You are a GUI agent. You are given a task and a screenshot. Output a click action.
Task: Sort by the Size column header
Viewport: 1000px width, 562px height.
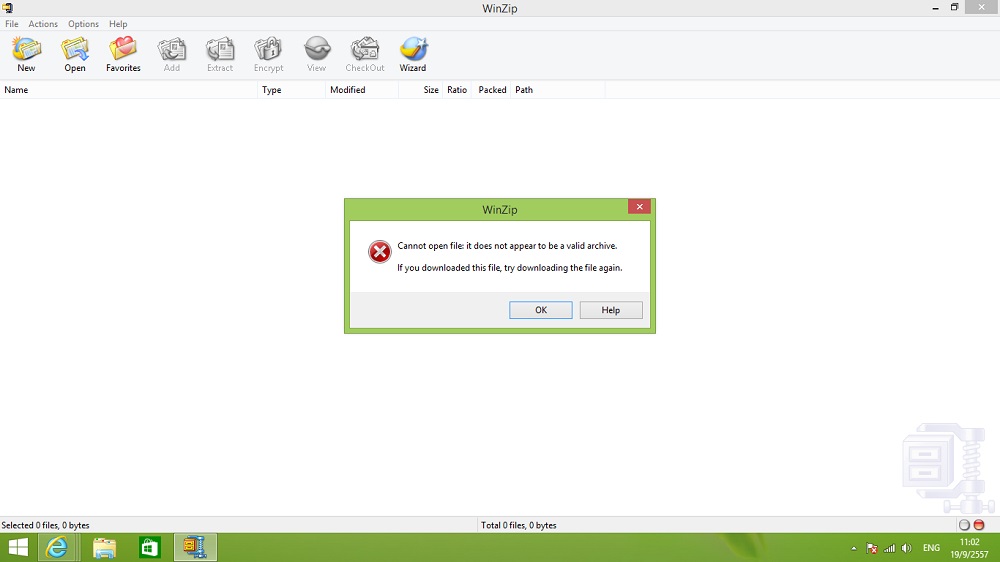coord(420,90)
